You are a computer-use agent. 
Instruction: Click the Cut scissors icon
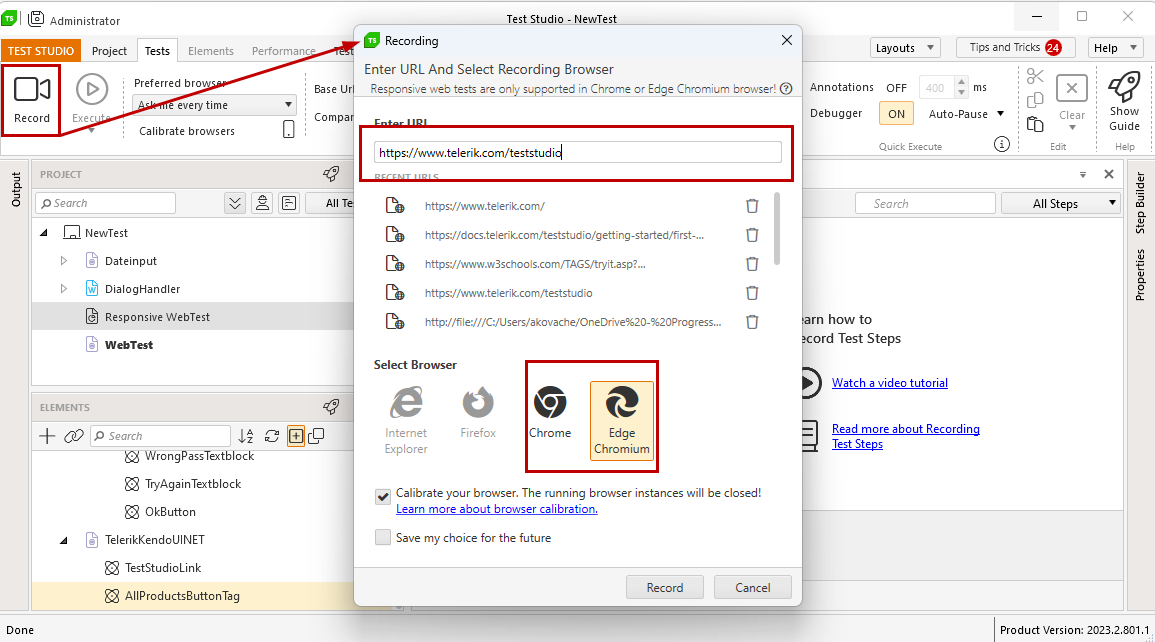(1035, 76)
